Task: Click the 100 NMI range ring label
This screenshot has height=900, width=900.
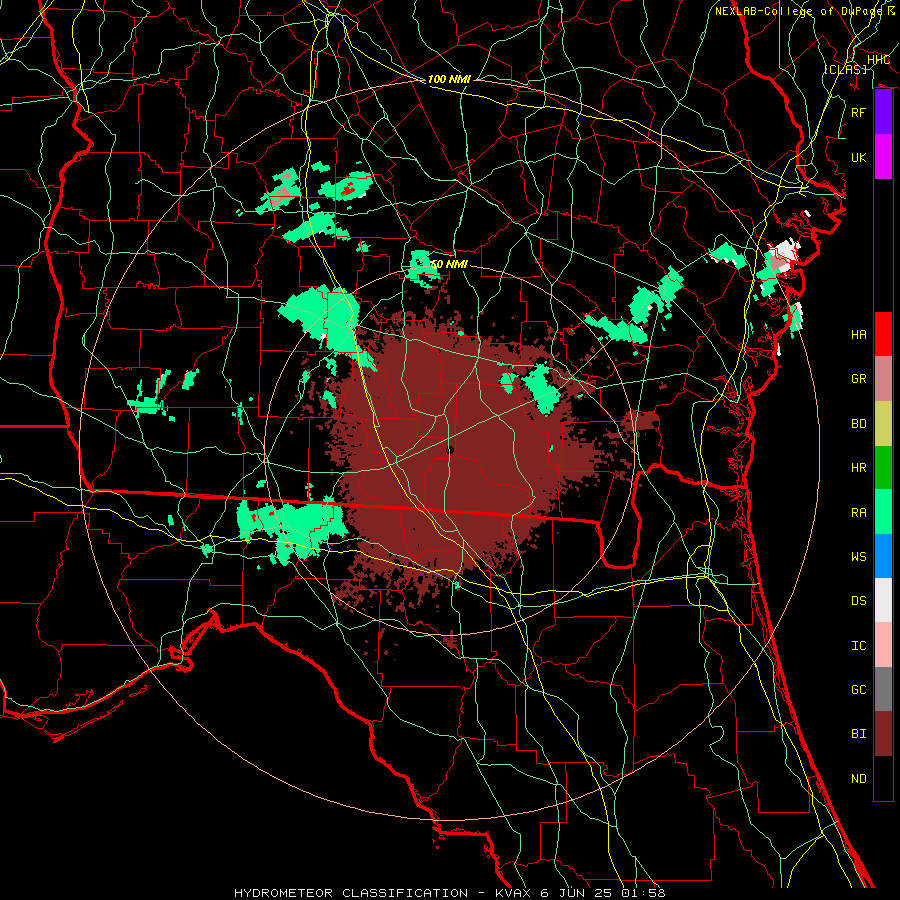Action: point(449,79)
